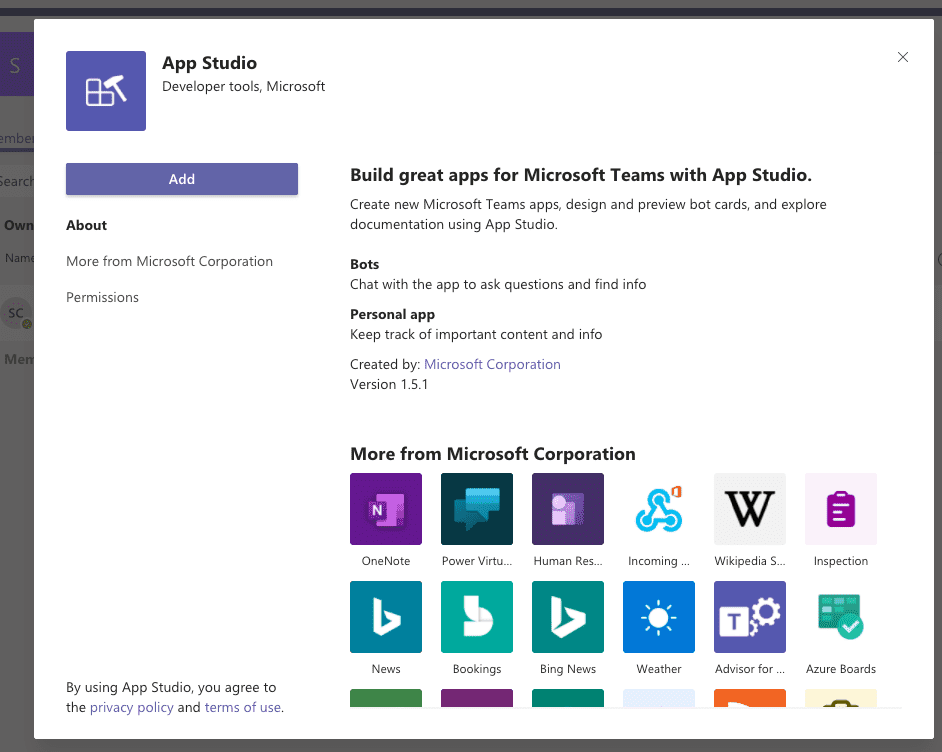This screenshot has height=752, width=942.
Task: Open the privacy policy link
Action: coord(132,707)
